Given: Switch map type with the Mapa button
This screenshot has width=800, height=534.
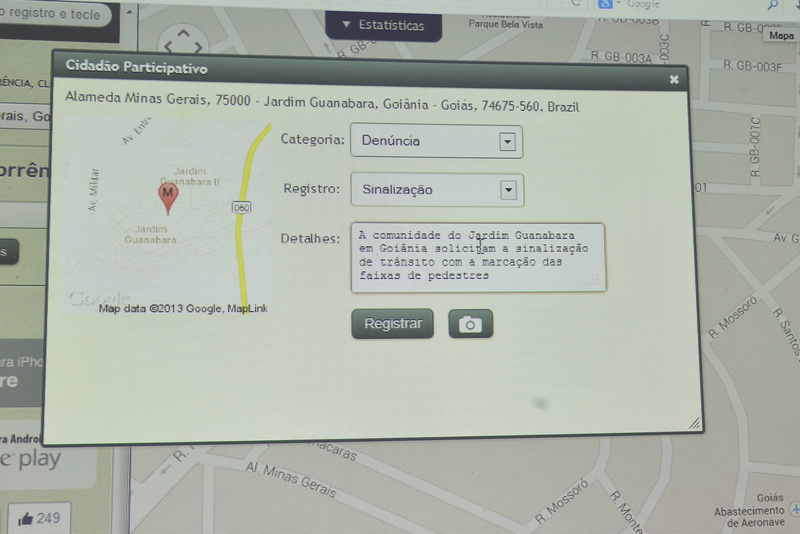Looking at the screenshot, I should pos(781,36).
